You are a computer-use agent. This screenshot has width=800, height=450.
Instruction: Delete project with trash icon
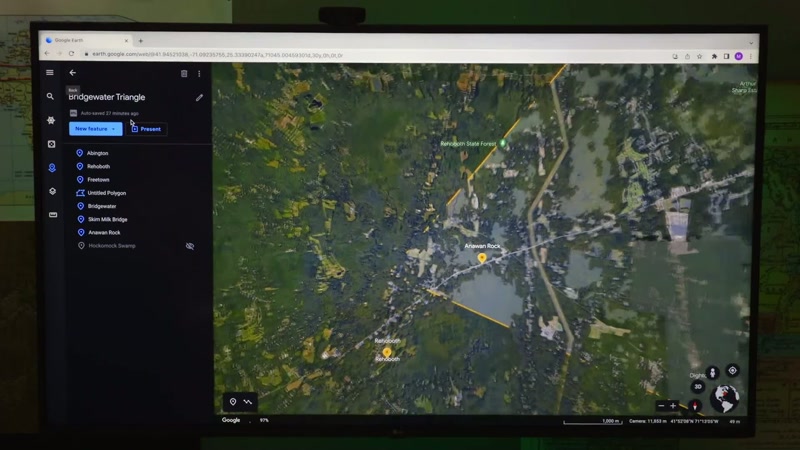pos(184,73)
